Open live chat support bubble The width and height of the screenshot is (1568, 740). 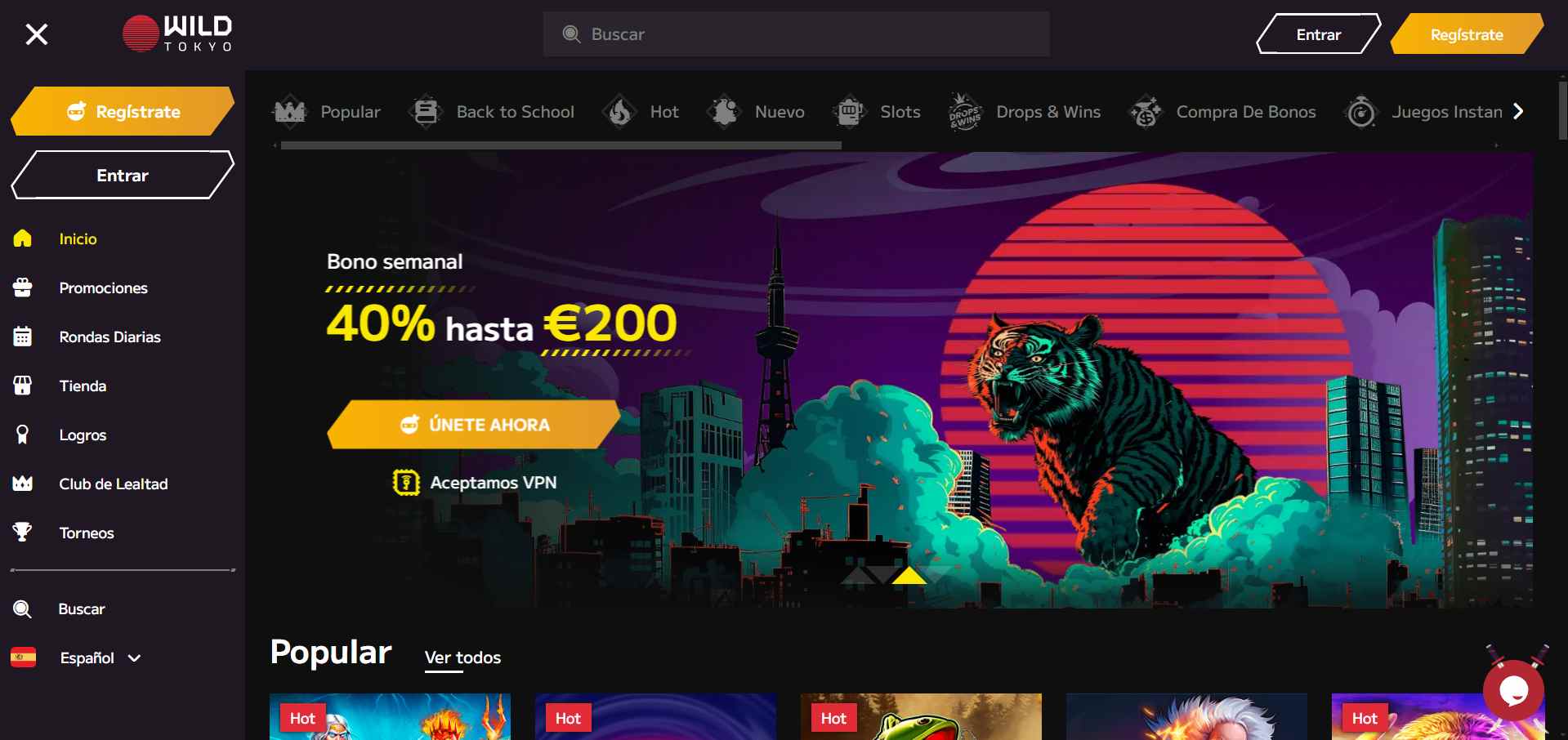tap(1513, 690)
